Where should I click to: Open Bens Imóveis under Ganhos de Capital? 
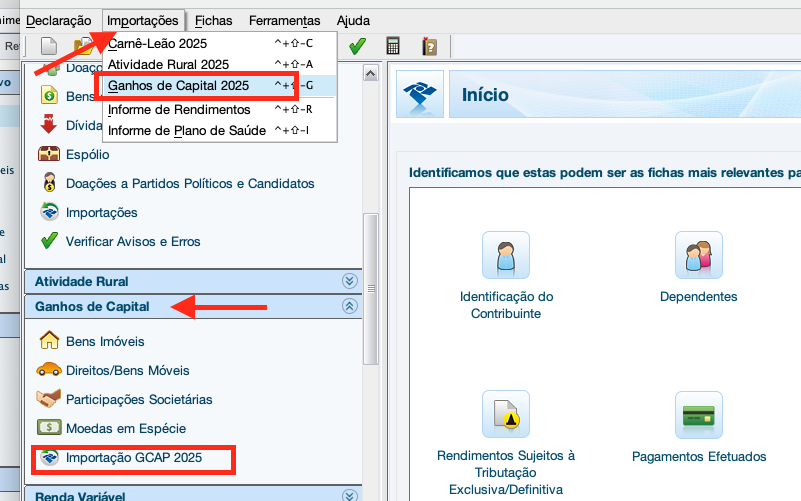click(104, 341)
